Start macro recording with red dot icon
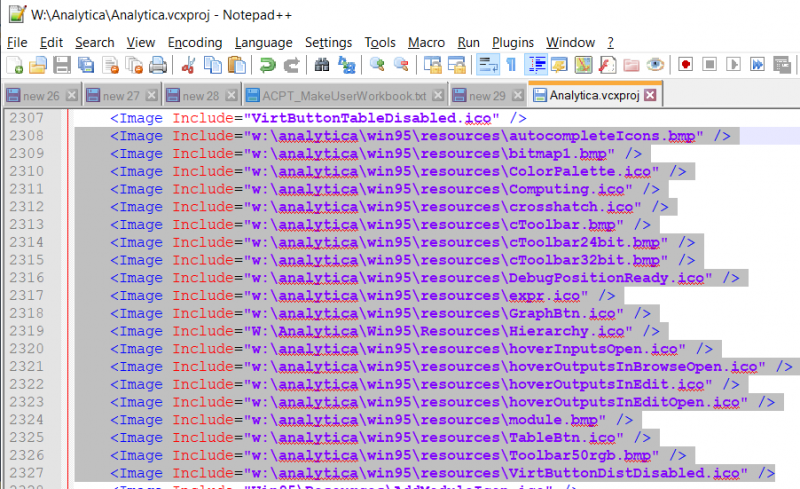The height and width of the screenshot is (489, 800). tap(685, 65)
